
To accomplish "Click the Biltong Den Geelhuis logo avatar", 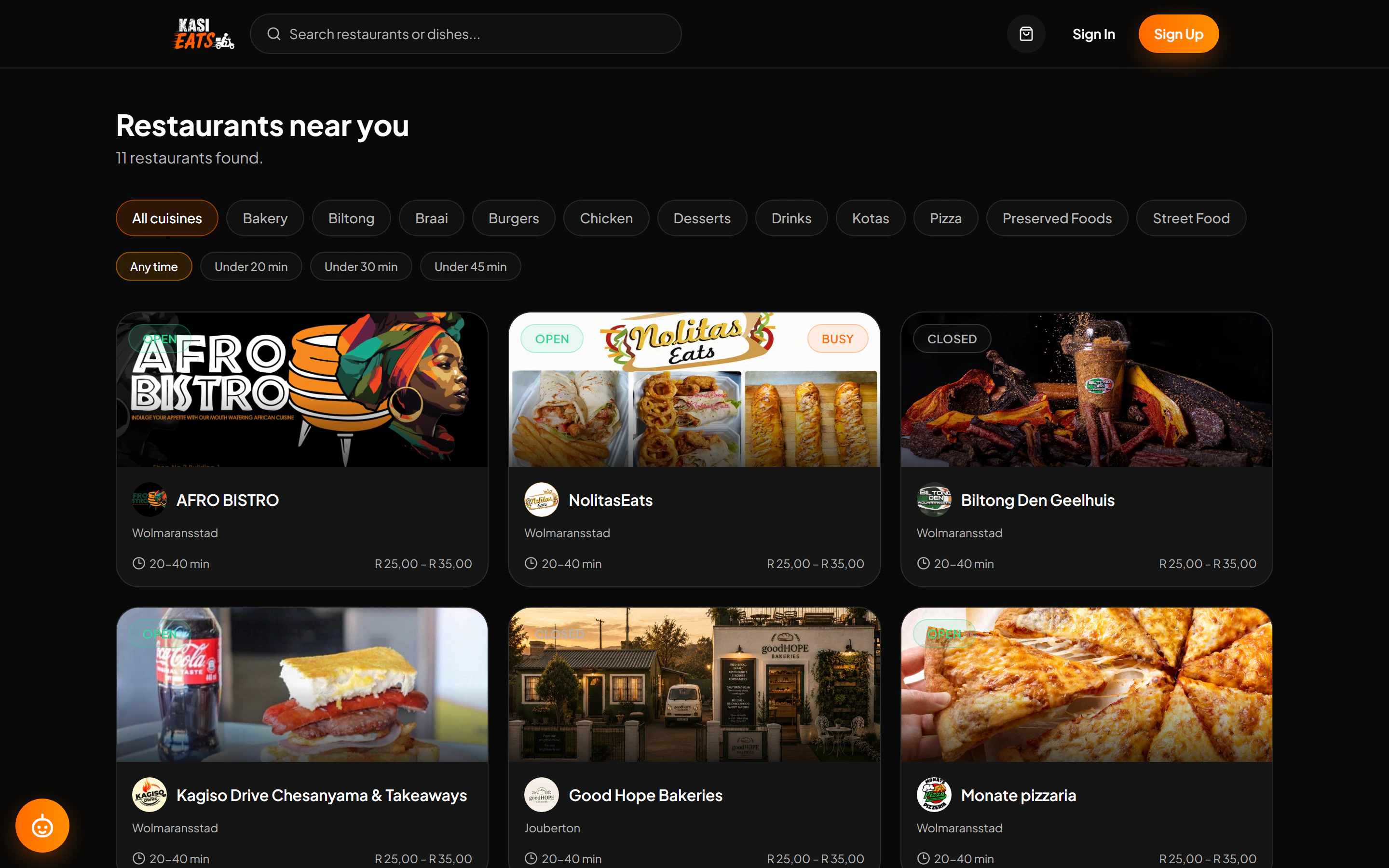I will click(934, 500).
